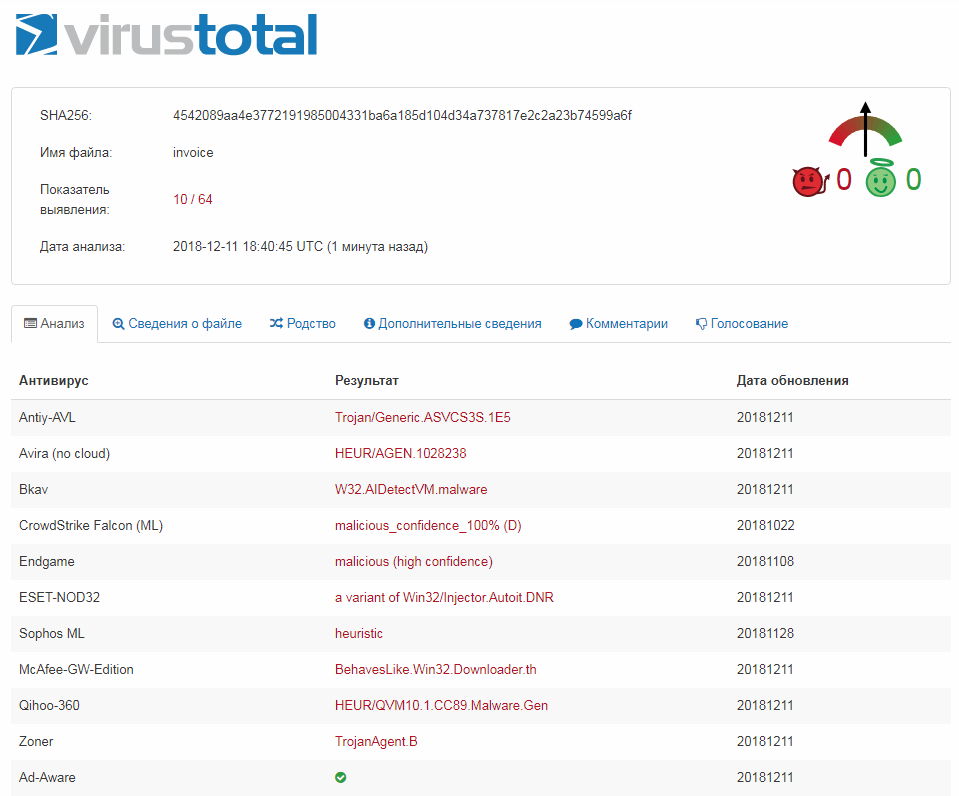The image size is (959, 796).
Task: Click the 10 / 64 detection ratio
Action: 193,199
